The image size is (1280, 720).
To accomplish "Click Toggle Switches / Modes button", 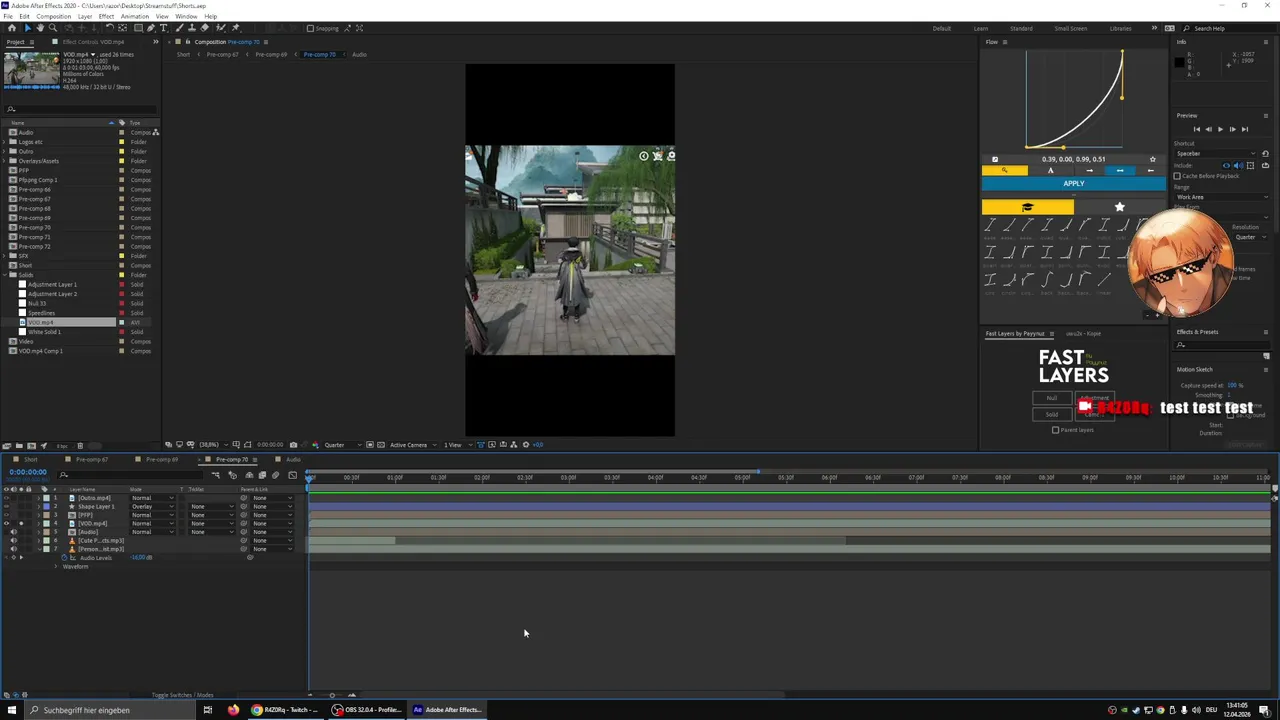I will pos(183,695).
